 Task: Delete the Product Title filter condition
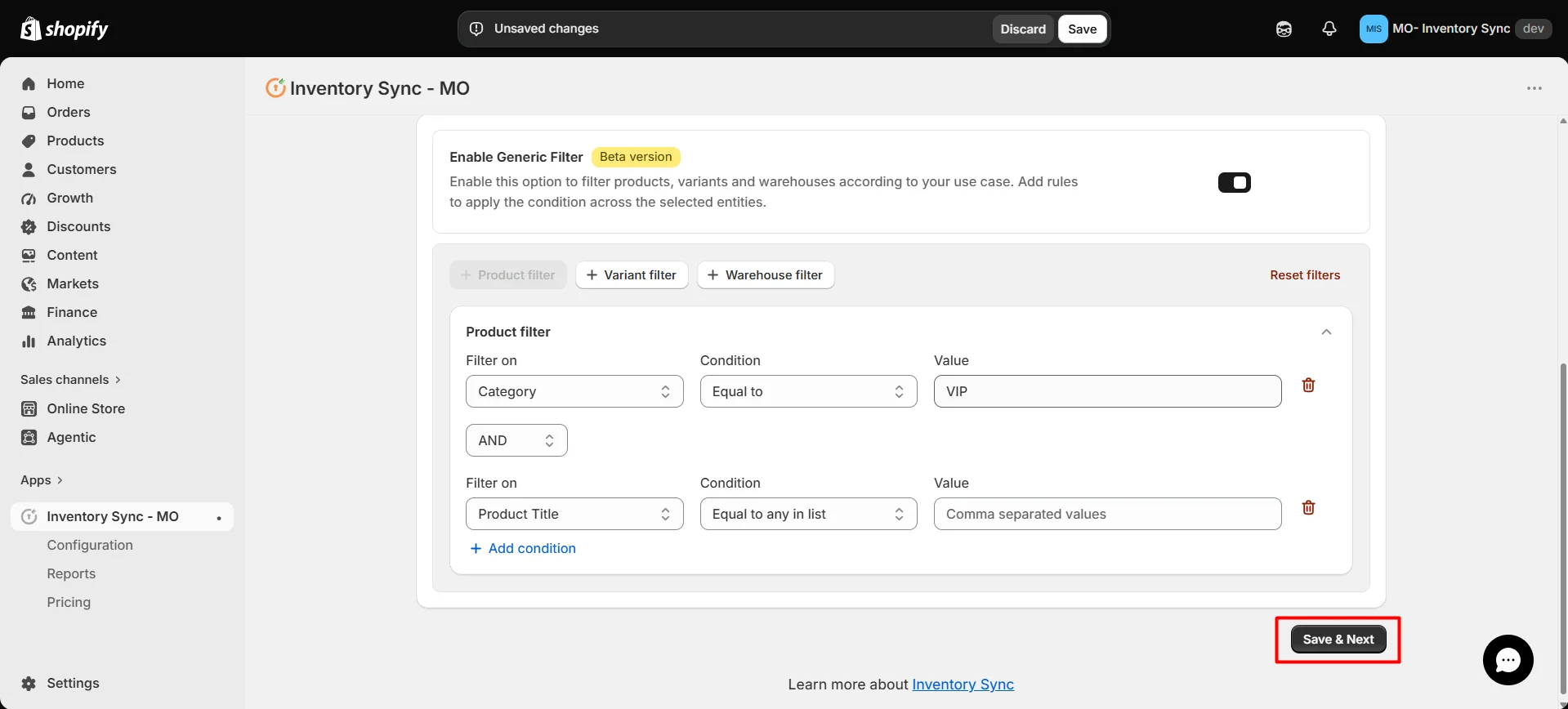click(1308, 507)
